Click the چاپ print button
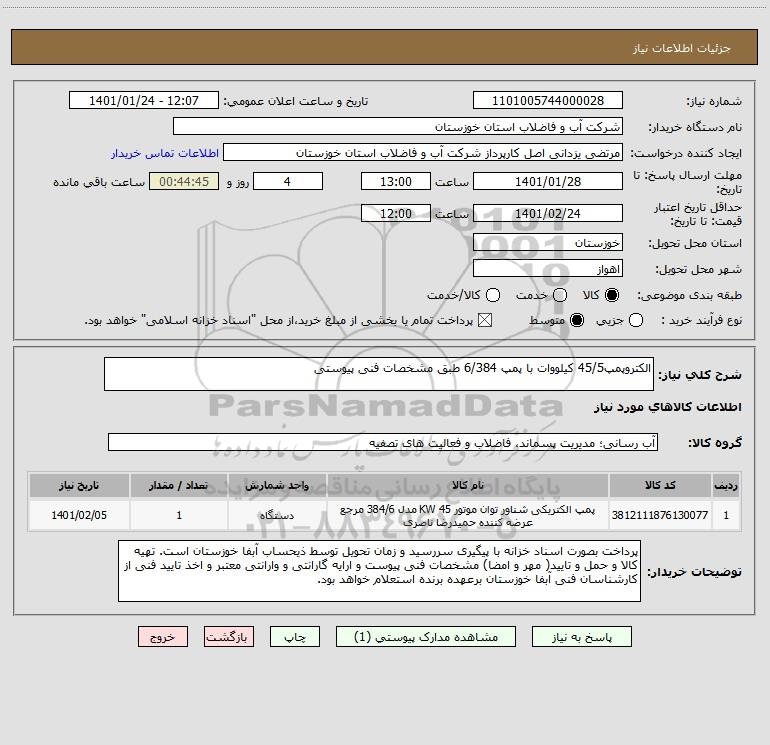Screen dimensions: 770x745 click(295, 637)
